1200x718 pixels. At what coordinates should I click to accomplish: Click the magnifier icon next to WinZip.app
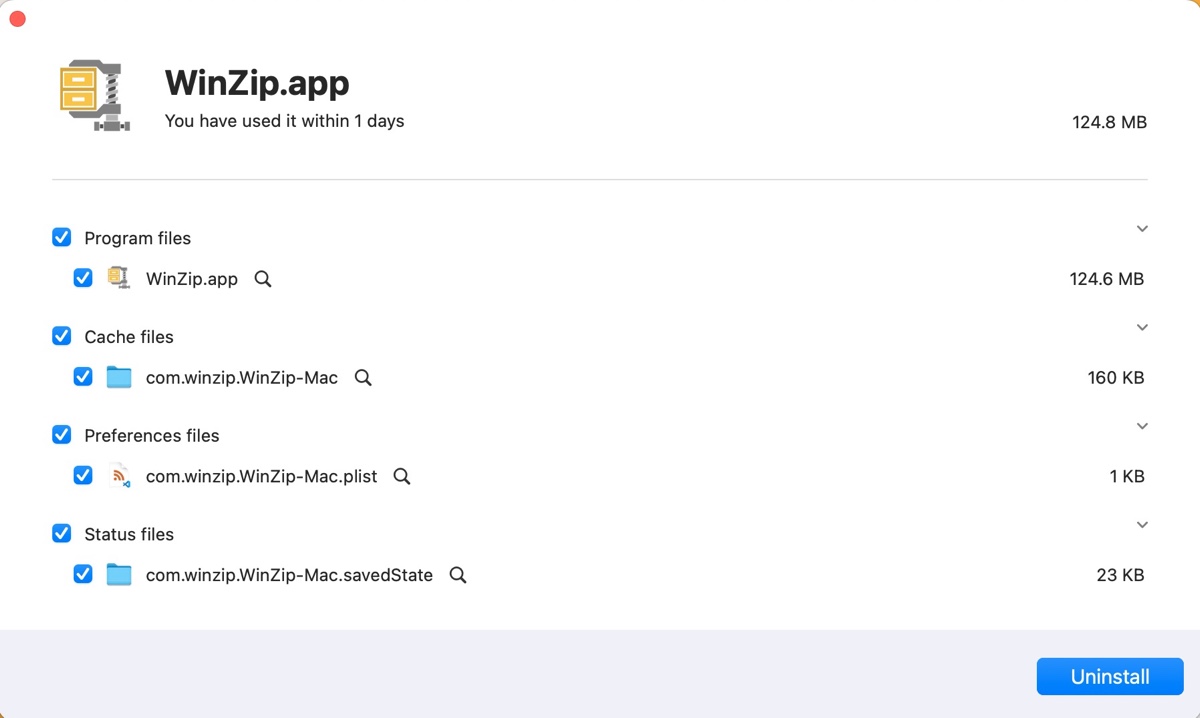pos(263,279)
